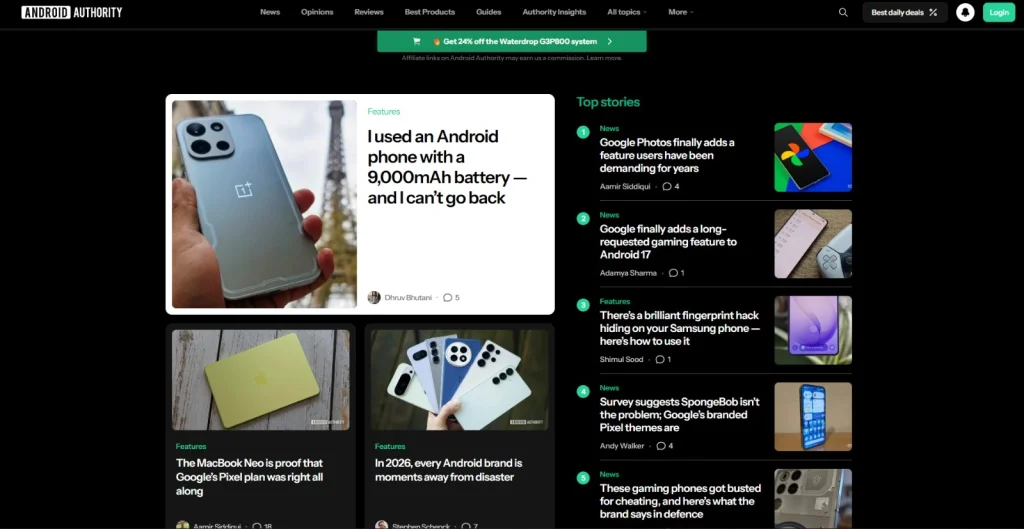The width and height of the screenshot is (1024, 529).
Task: Click the Best daily deals button
Action: (904, 12)
